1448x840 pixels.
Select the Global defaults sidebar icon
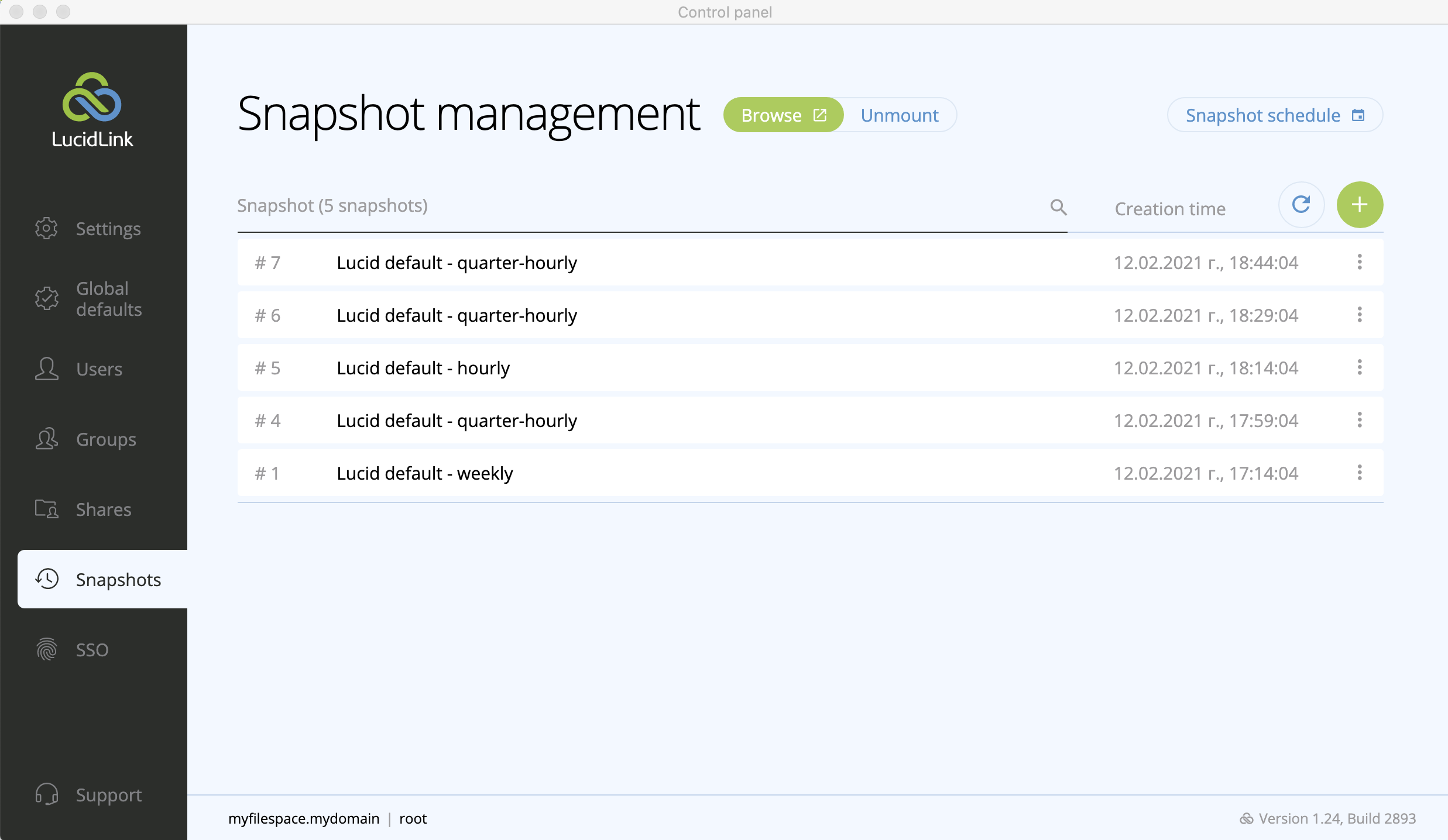tap(47, 298)
